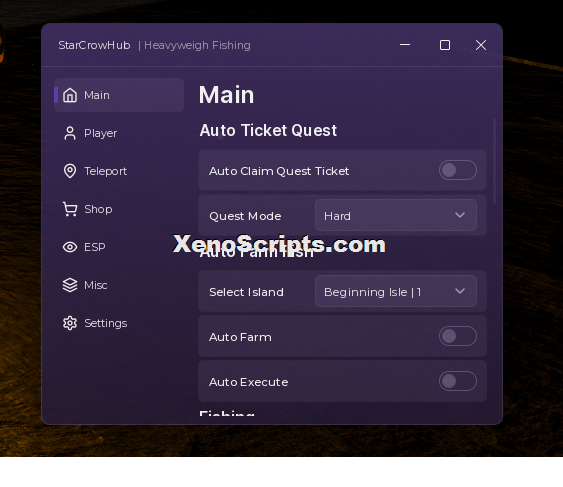Click the Heavyweigh Fishing subtitle text

click(x=197, y=46)
